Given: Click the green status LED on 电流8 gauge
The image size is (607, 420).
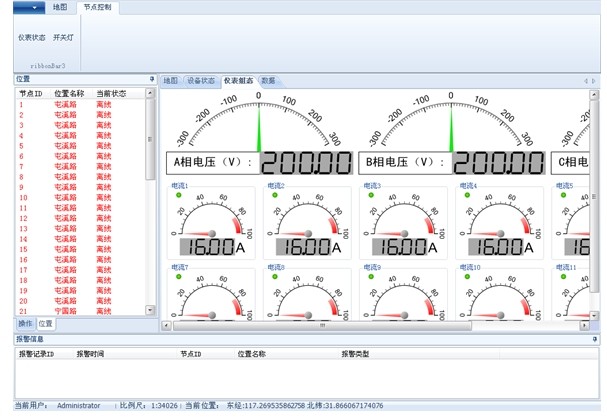Looking at the screenshot, I should [274, 276].
